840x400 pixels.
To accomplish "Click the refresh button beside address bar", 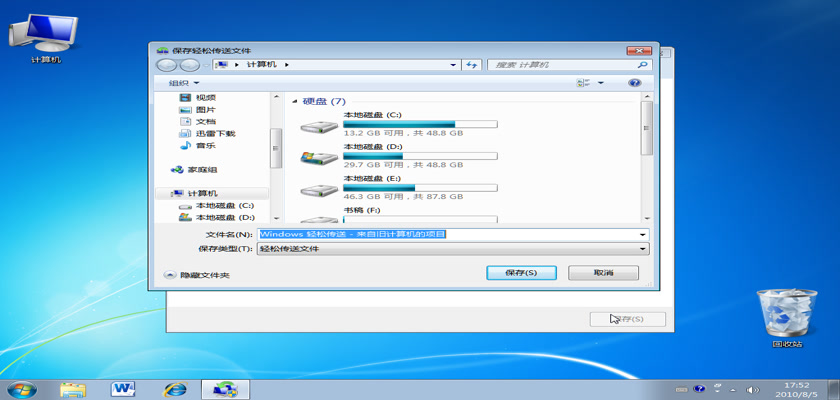I will click(471, 65).
